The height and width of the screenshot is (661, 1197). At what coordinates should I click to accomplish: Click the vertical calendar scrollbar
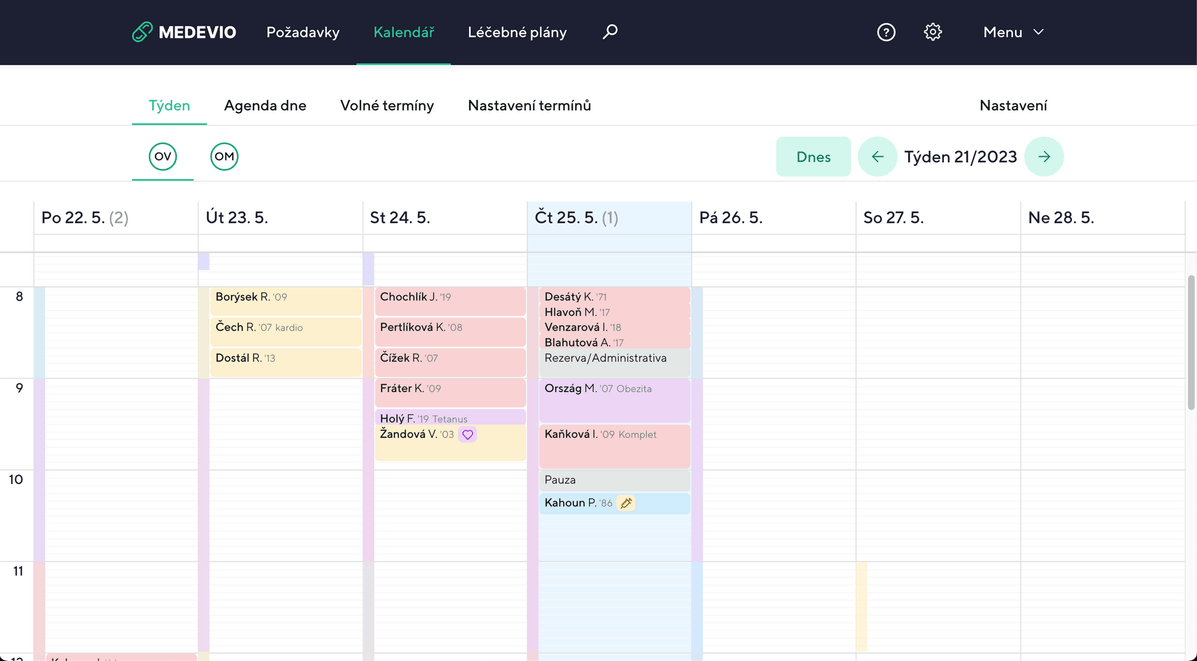click(x=1190, y=340)
